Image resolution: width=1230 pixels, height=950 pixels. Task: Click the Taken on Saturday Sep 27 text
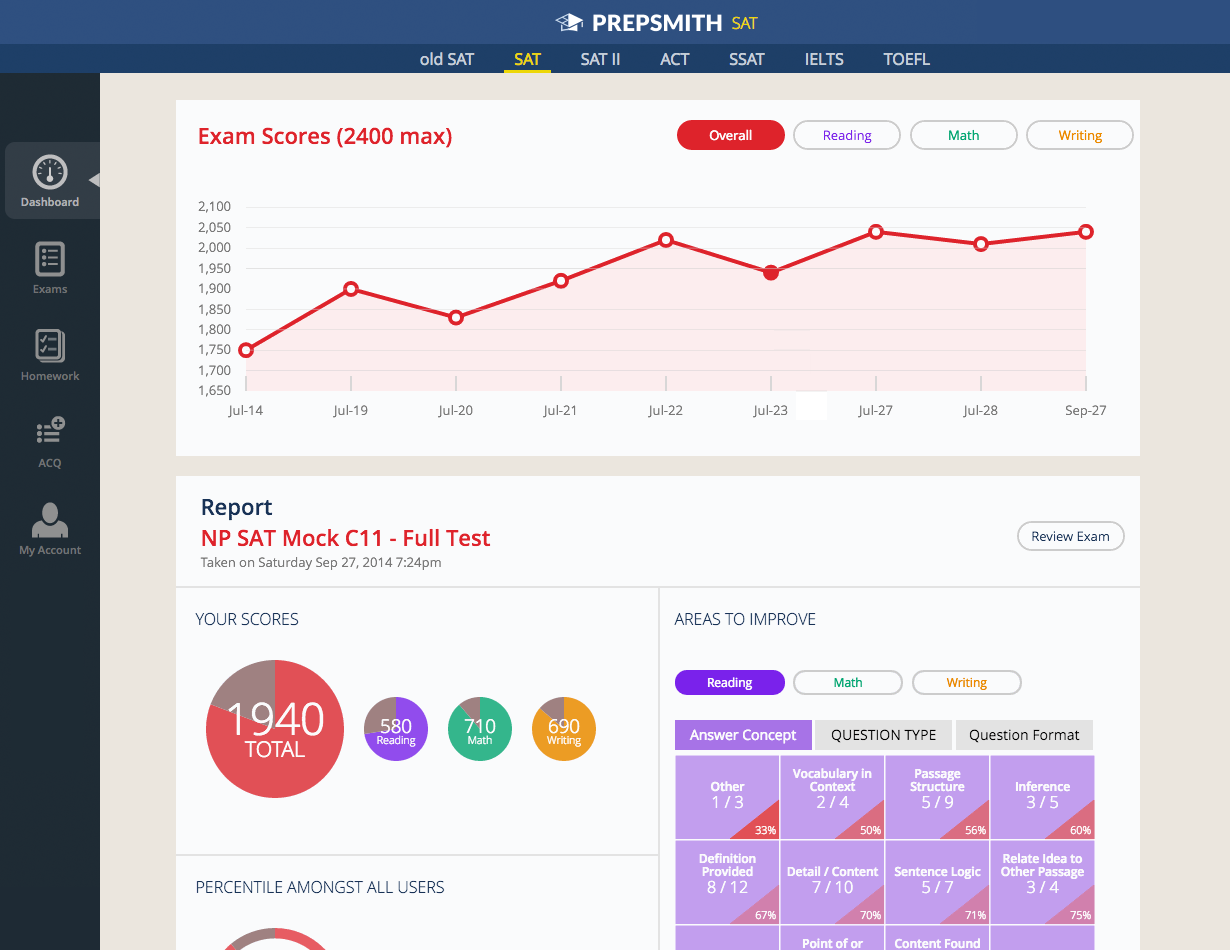[x=321, y=563]
